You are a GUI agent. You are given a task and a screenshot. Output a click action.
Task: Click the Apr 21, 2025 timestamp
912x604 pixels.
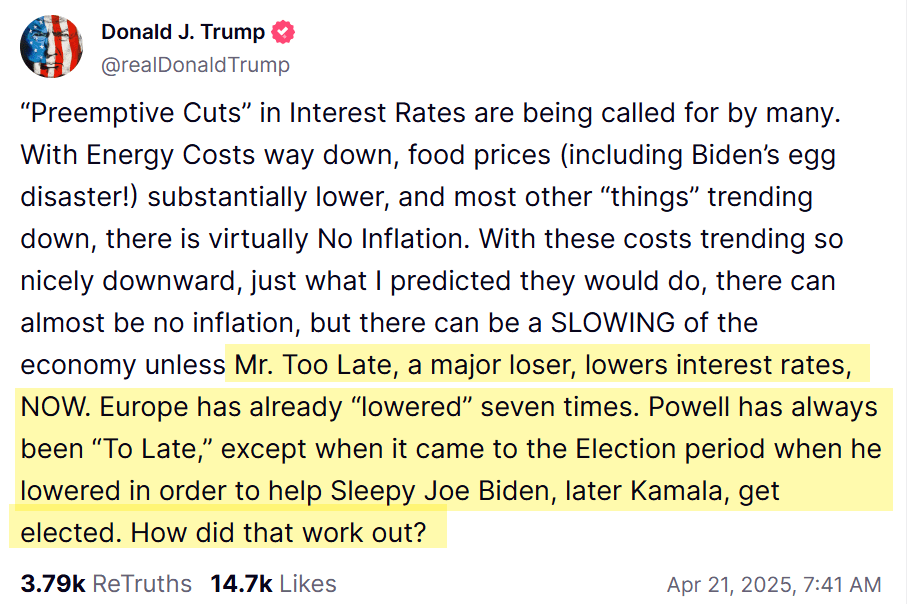pos(773,584)
